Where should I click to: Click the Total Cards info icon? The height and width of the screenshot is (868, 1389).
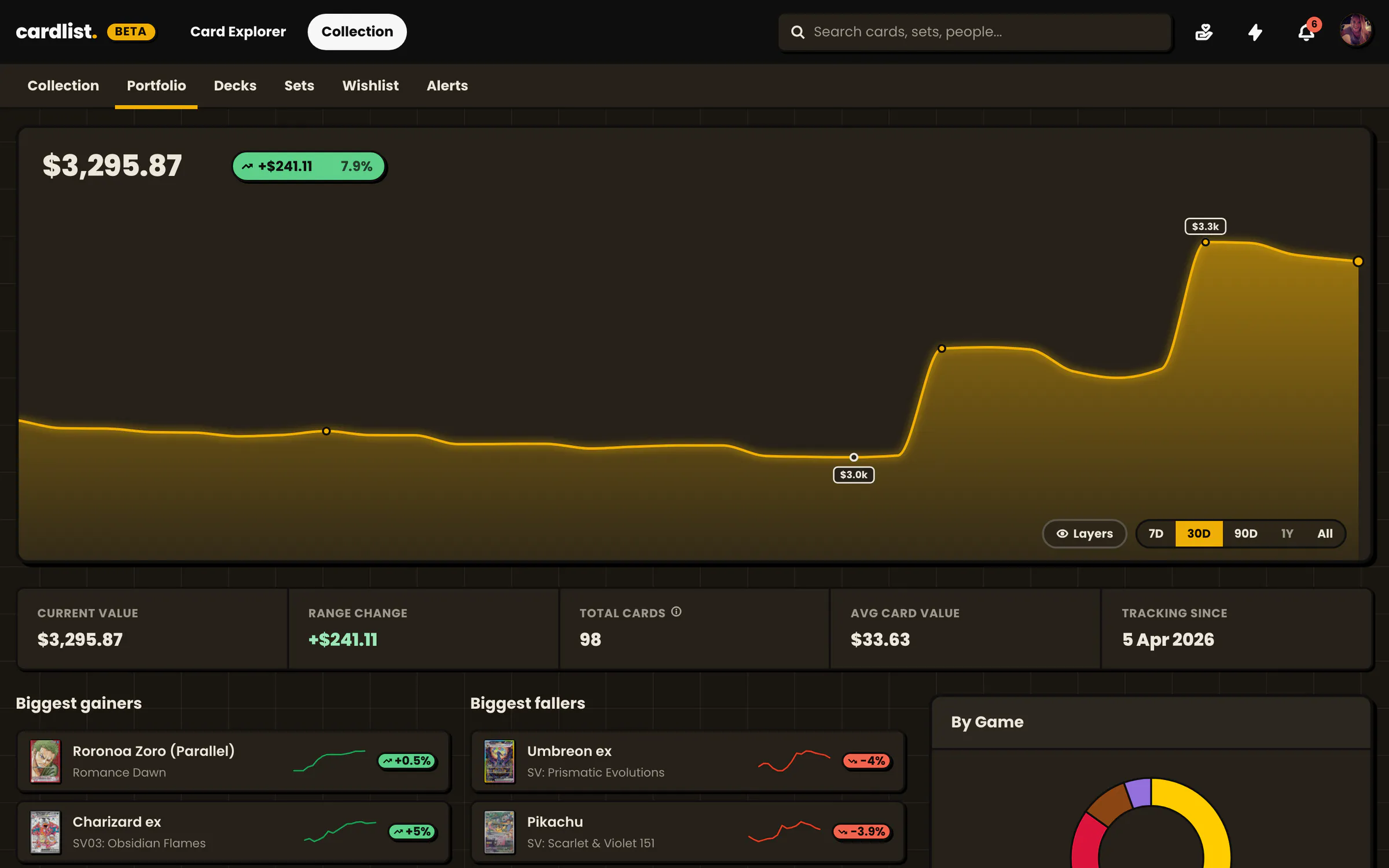(x=676, y=612)
